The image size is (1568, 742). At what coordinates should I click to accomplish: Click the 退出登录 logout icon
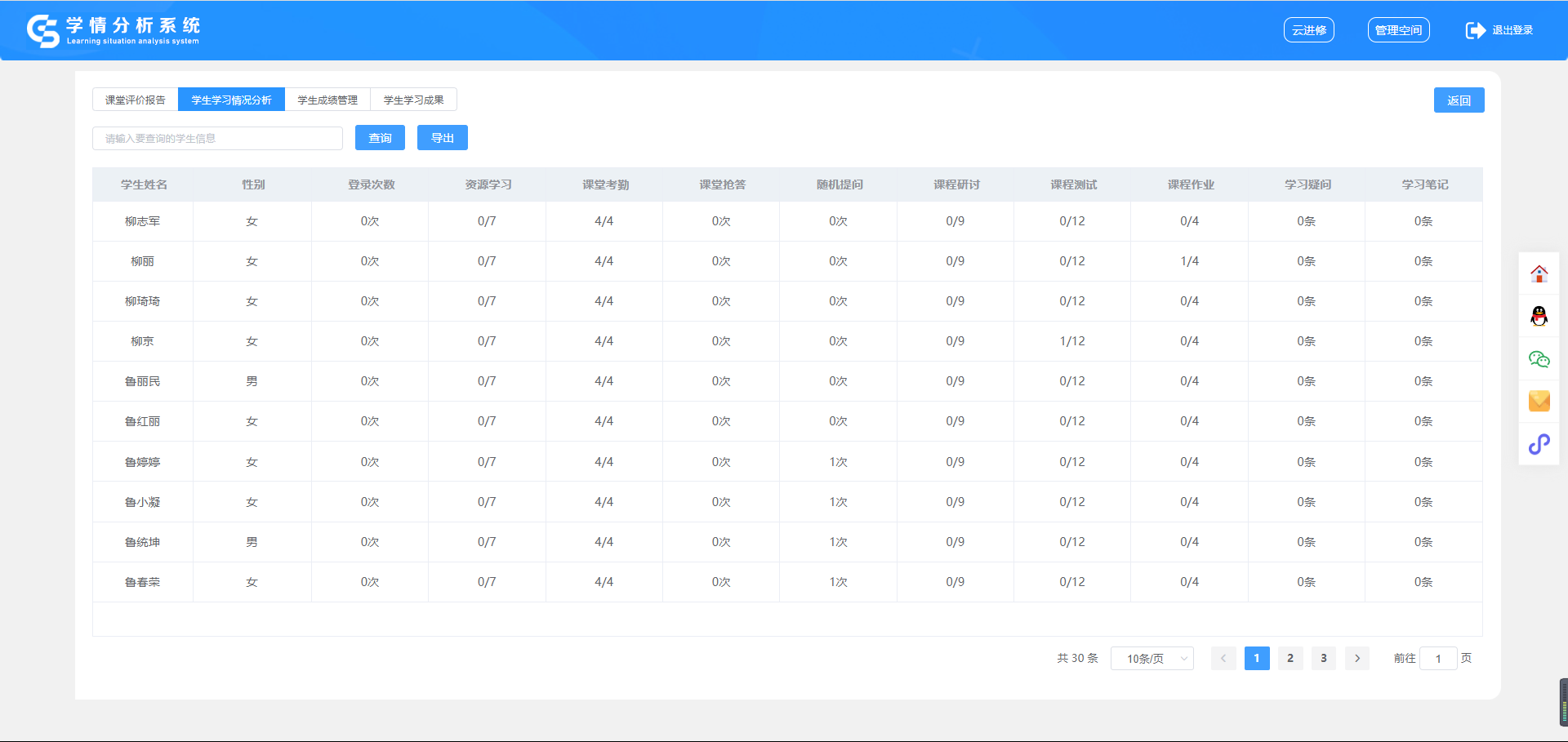(1475, 30)
